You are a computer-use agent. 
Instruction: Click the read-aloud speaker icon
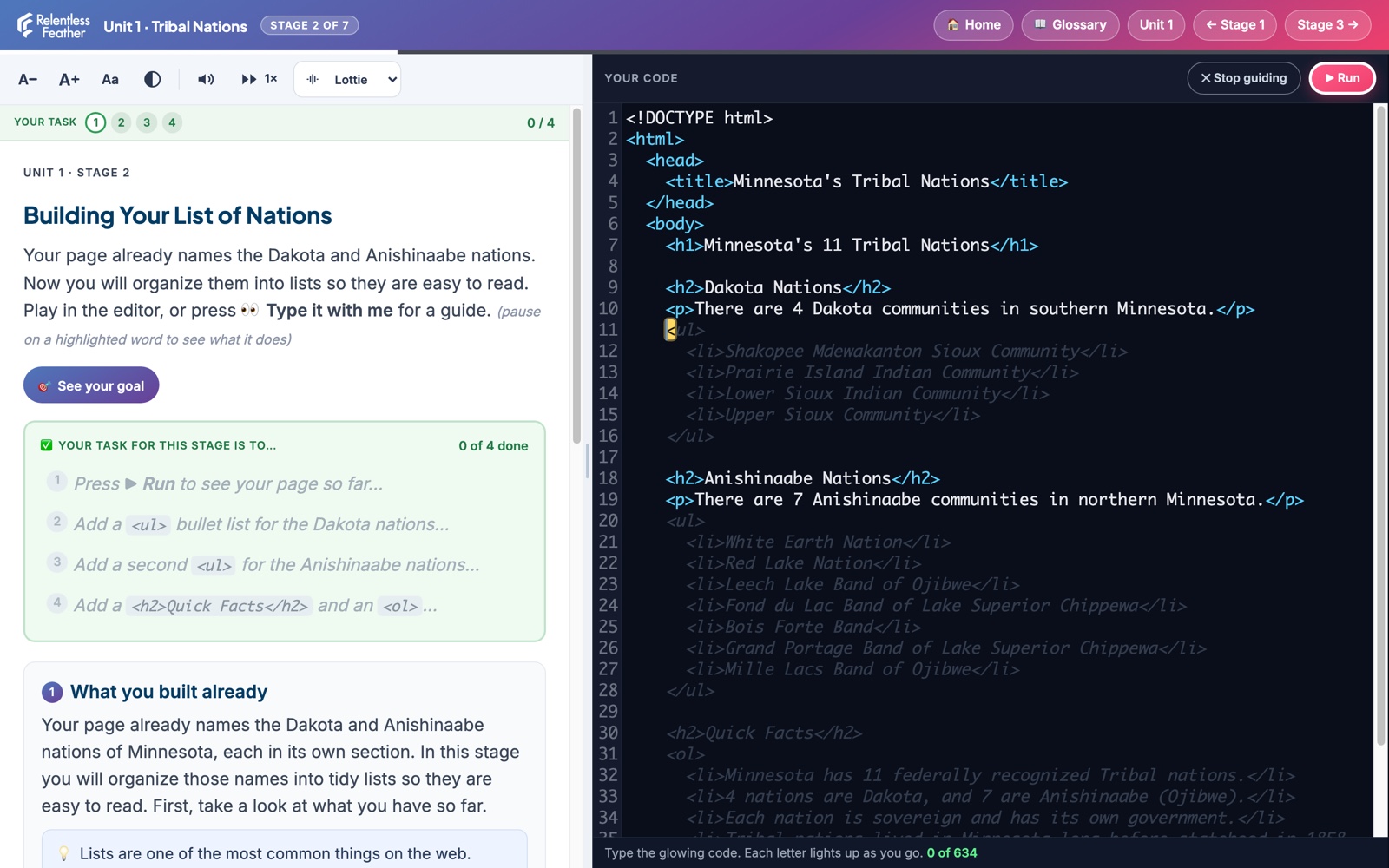[x=206, y=79]
